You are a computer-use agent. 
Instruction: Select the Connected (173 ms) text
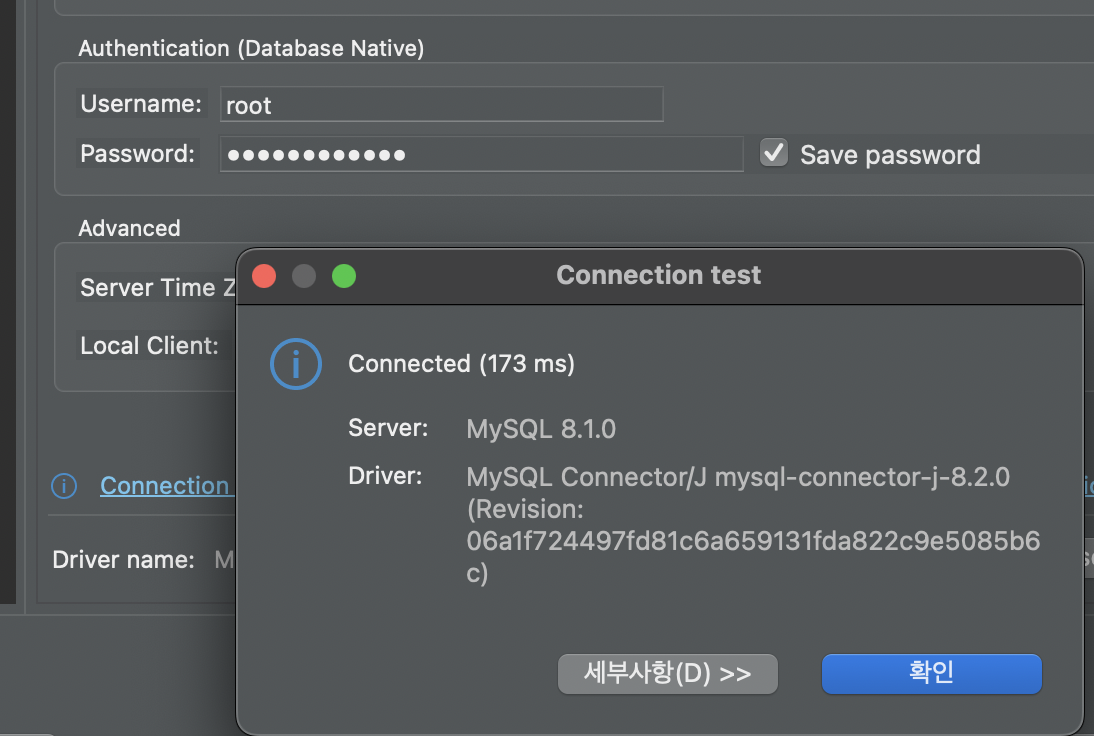point(461,363)
